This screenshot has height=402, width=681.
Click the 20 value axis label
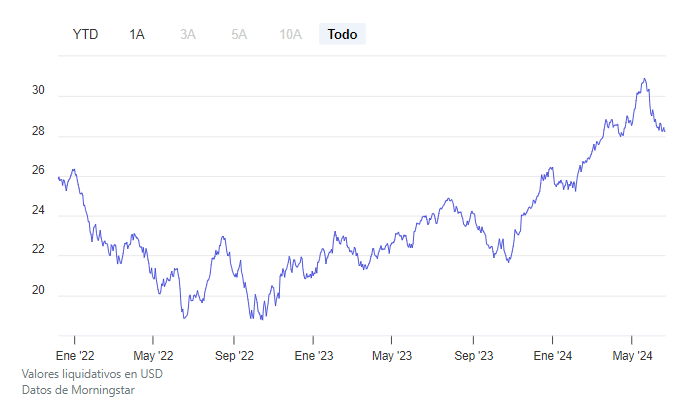point(39,290)
